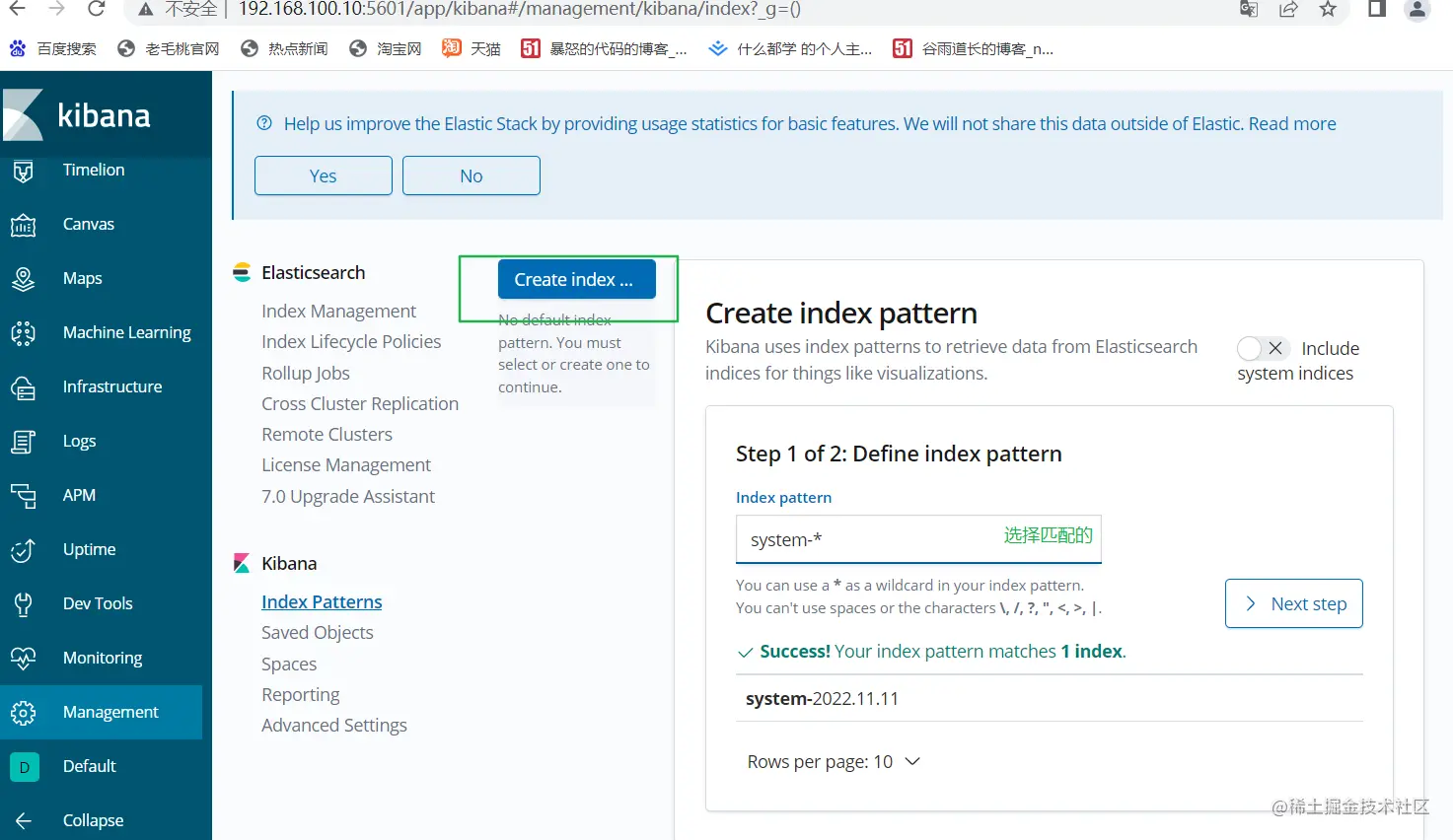The width and height of the screenshot is (1453, 840).
Task: Click the Create index pattern button
Action: pyautogui.click(x=577, y=279)
